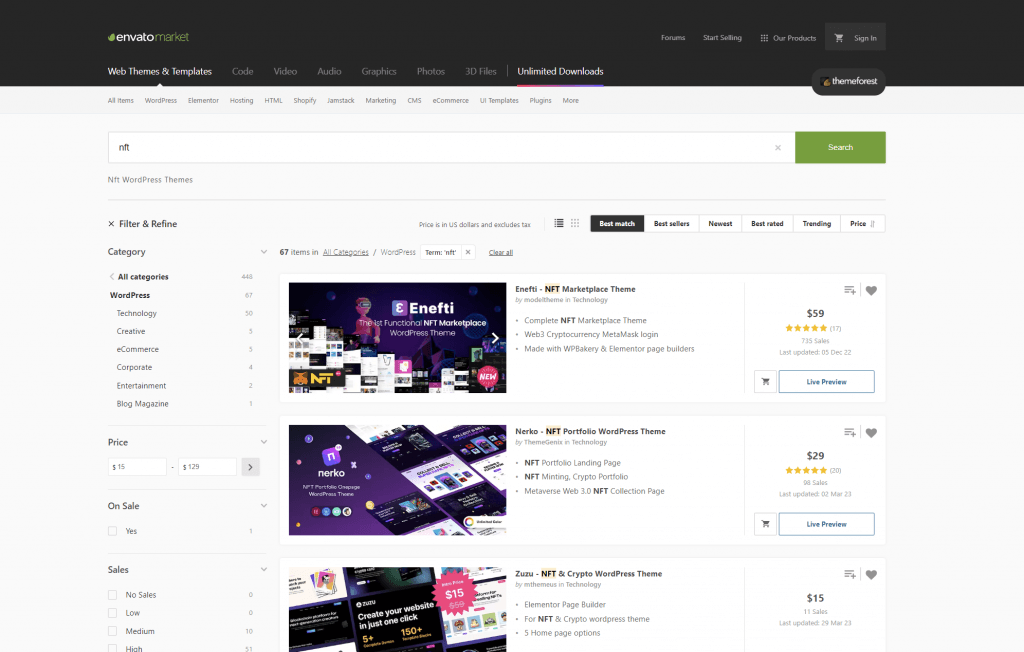Sort by Newest items
This screenshot has width=1024, height=652.
click(x=720, y=223)
